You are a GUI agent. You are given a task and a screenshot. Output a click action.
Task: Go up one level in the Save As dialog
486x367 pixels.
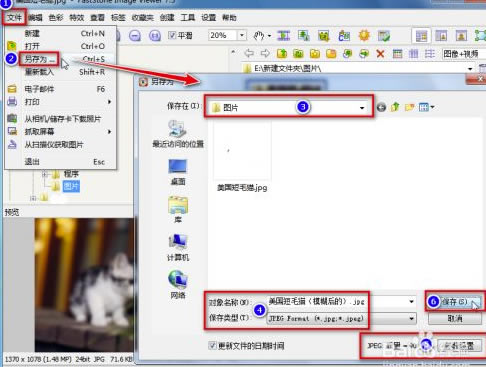click(395, 107)
